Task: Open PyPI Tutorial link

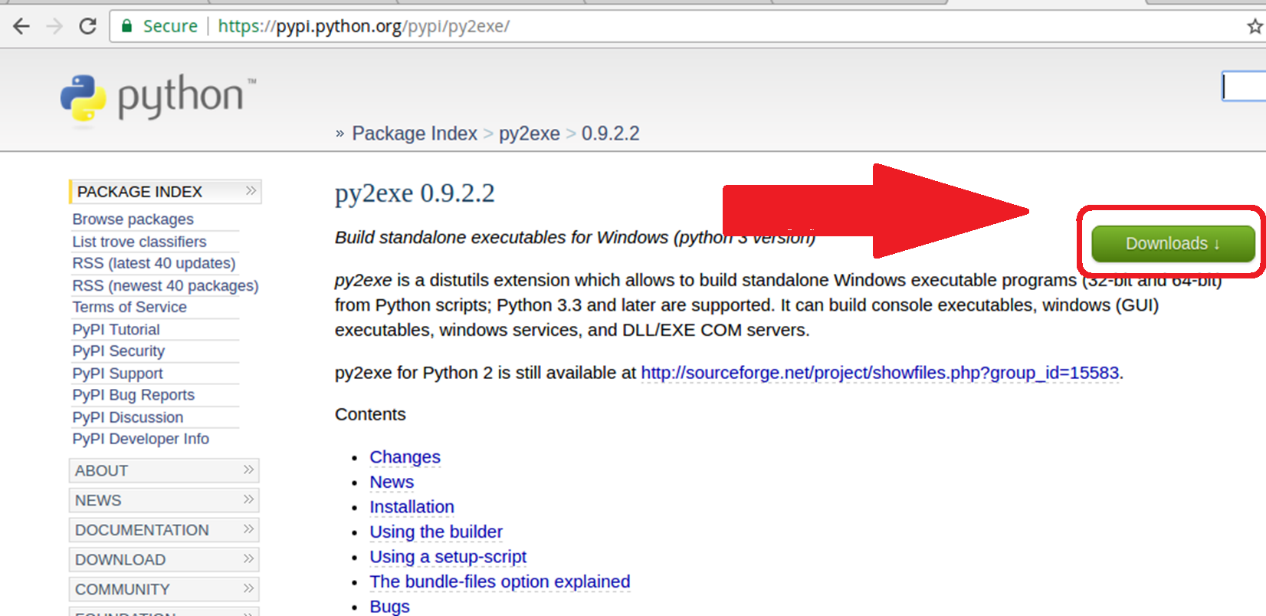Action: [x=116, y=329]
